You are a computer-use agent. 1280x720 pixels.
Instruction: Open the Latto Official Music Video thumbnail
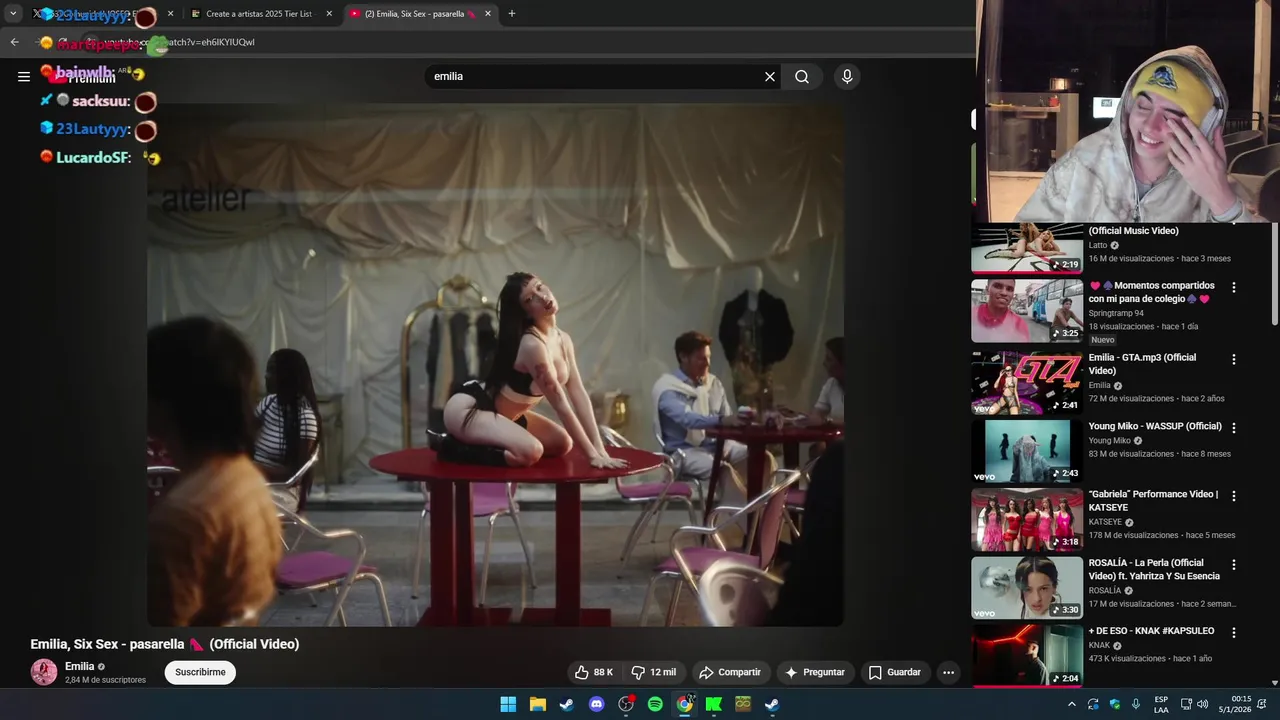point(1027,247)
